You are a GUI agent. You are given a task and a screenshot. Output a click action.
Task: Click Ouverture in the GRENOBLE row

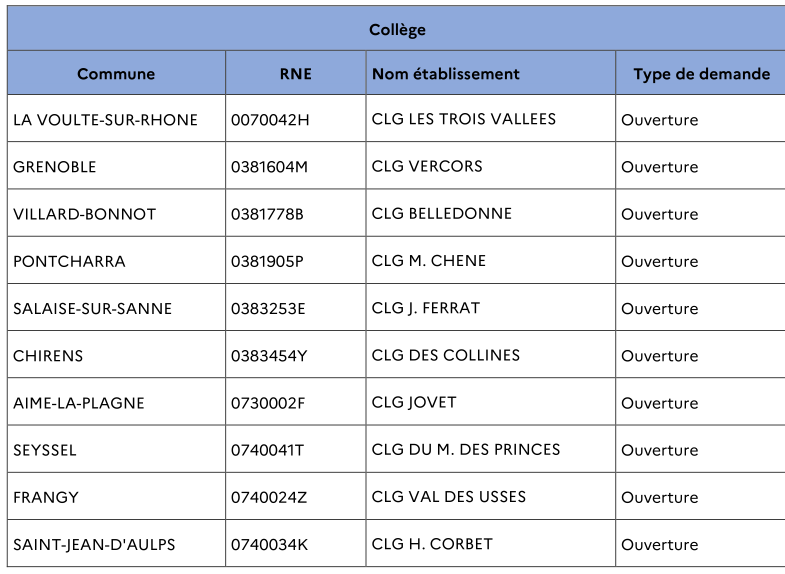coord(659,167)
